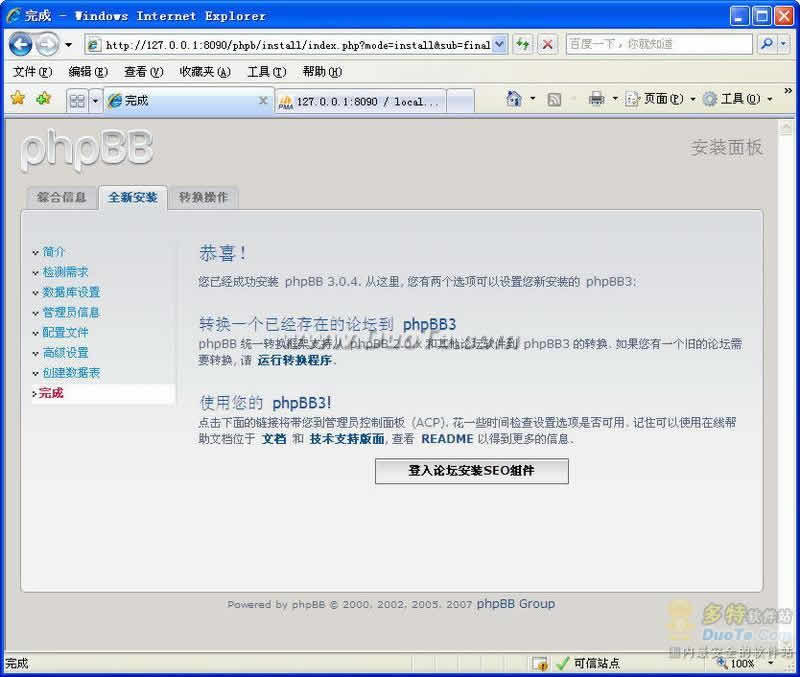Click the 恭喜！ heading text
800x677 pixels.
pyautogui.click(x=223, y=253)
